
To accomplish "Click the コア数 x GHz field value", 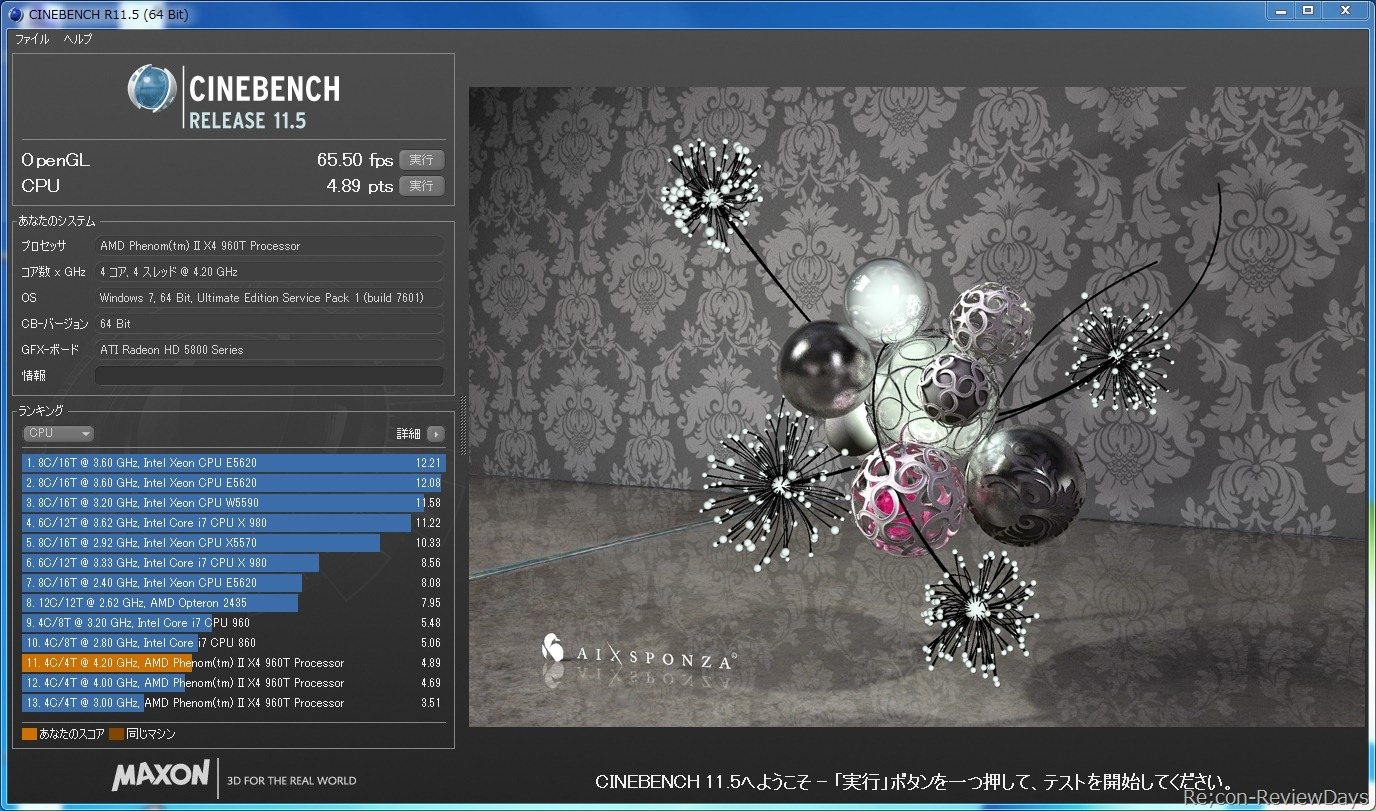I will pos(269,272).
